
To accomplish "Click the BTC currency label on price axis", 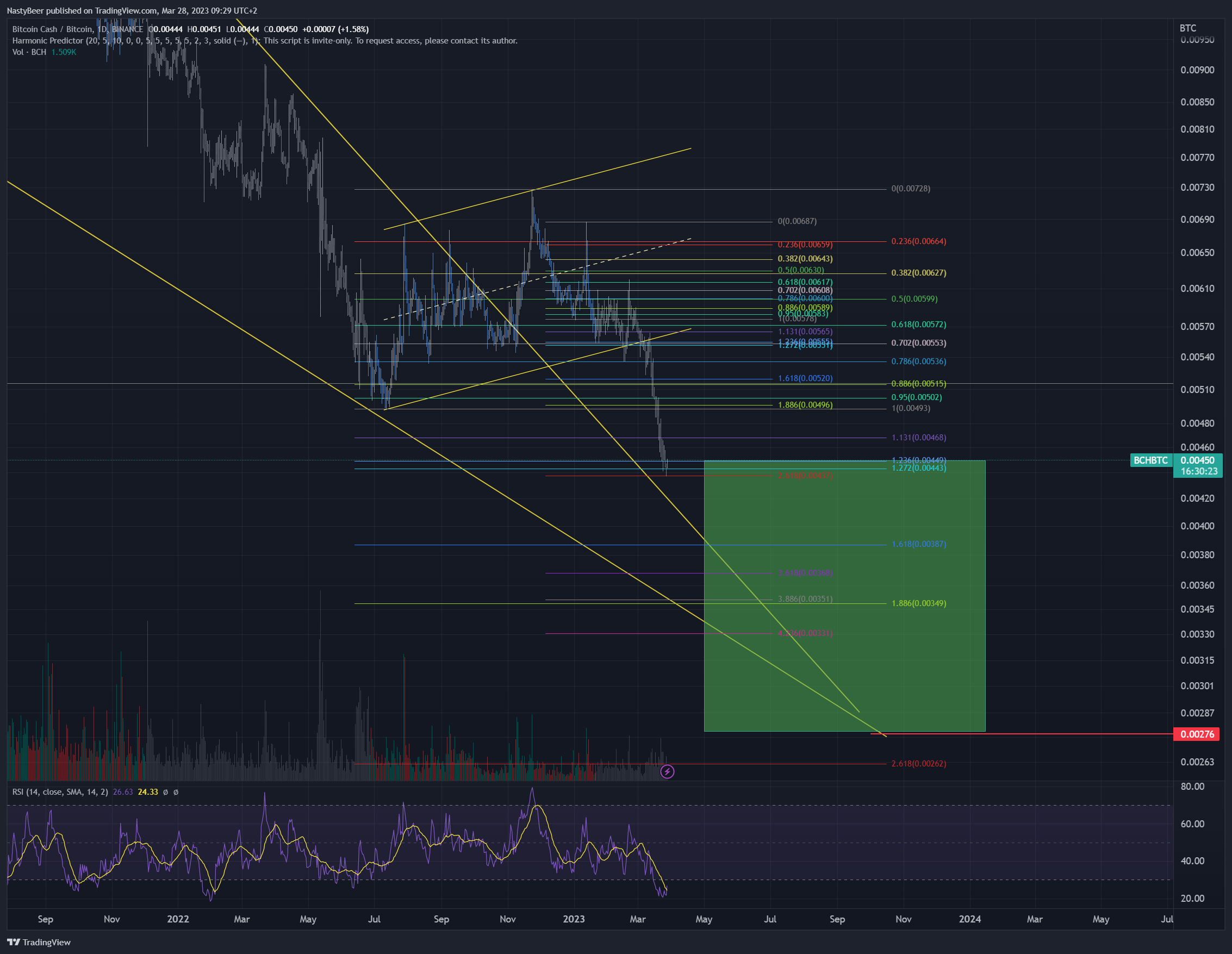I will (x=1187, y=28).
